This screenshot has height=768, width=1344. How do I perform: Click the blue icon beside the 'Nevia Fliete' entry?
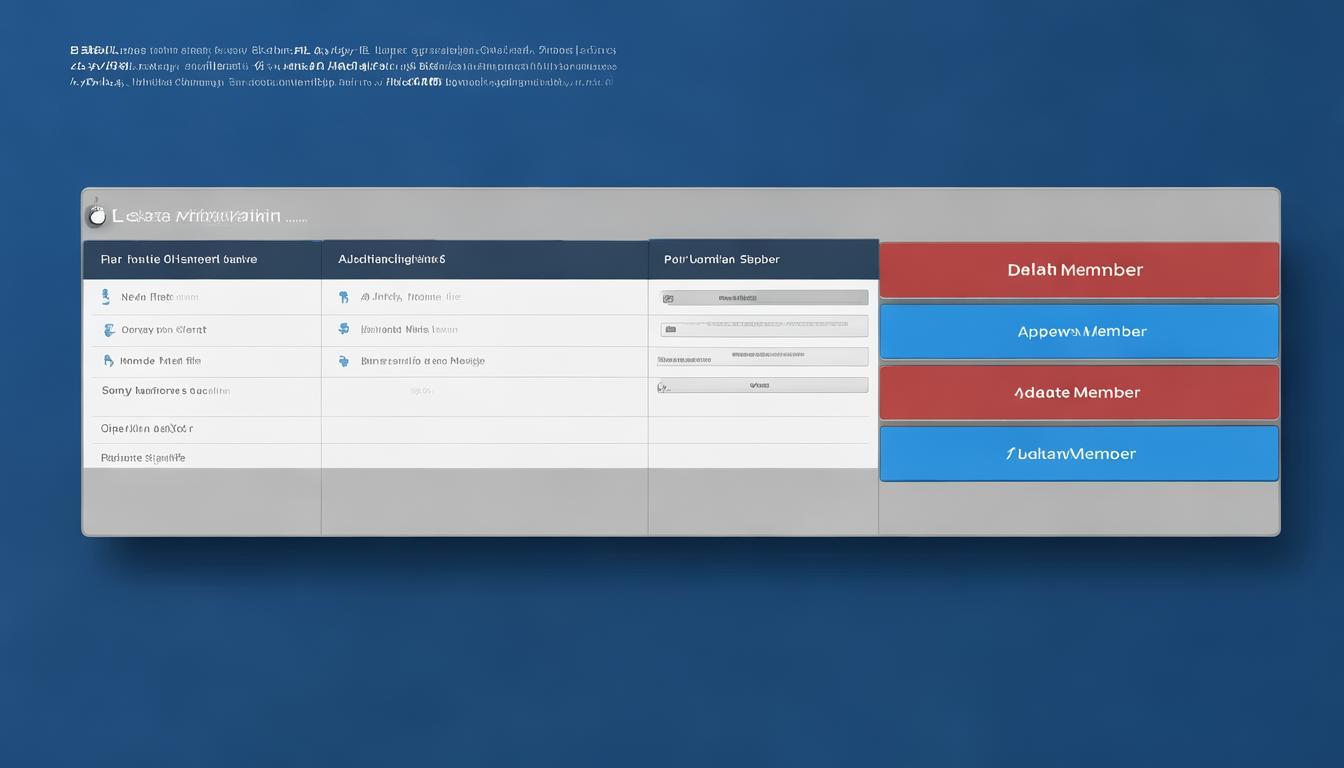pos(105,297)
